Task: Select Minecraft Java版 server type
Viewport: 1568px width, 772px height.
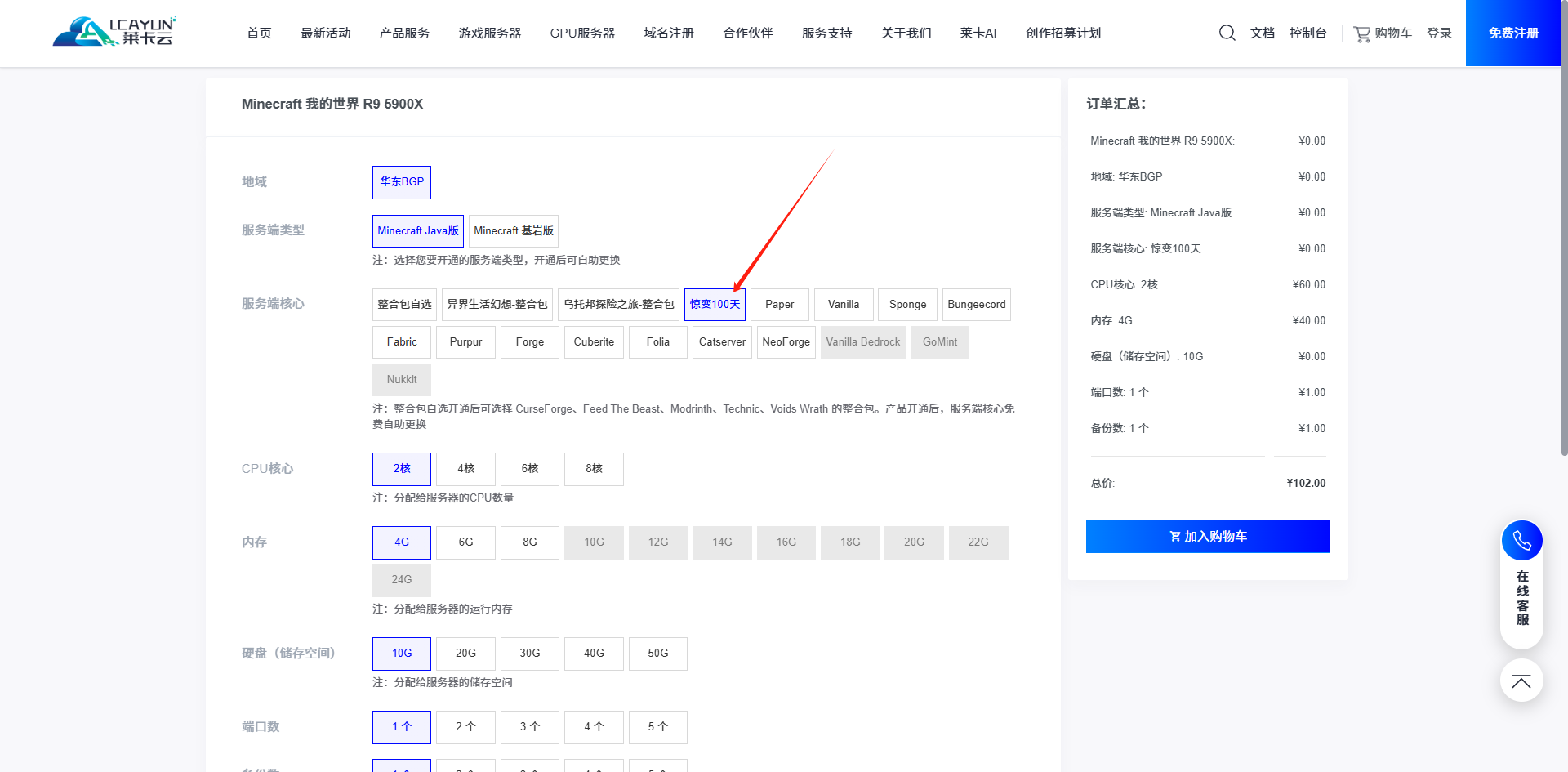Action: pos(418,231)
